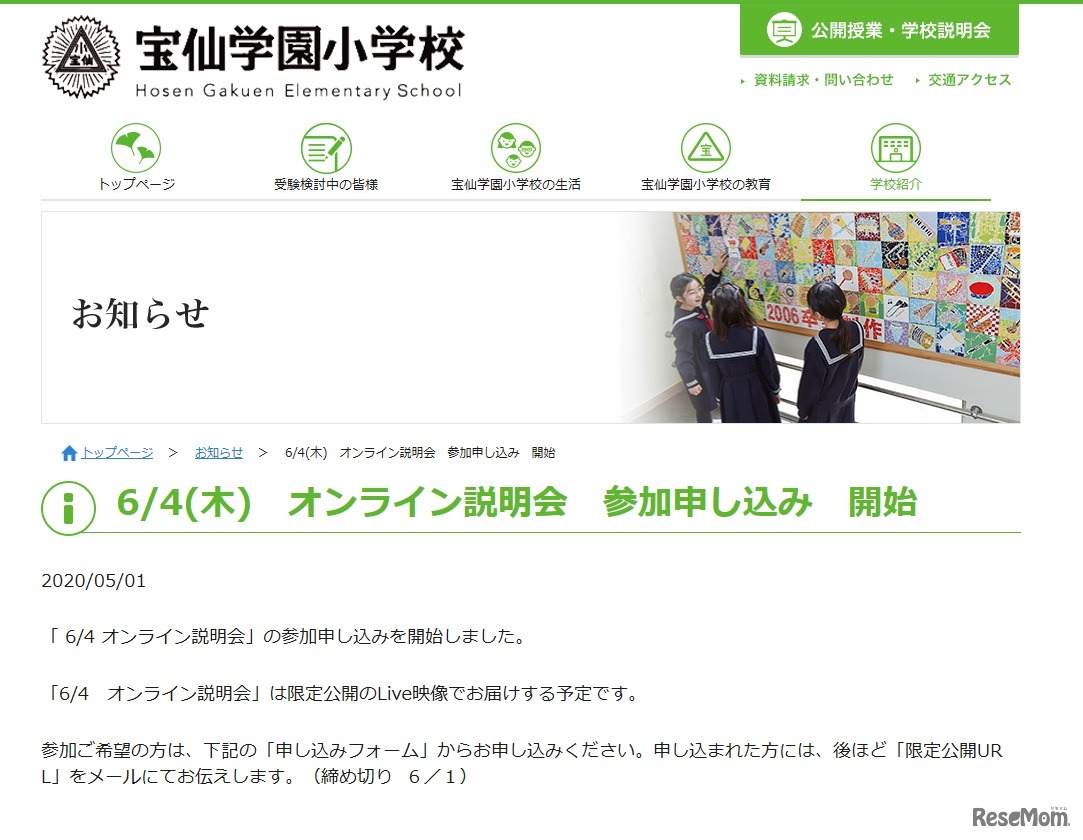This screenshot has width=1083, height=840.
Task: Click the home icon in breadcrumb
Action: [69, 453]
